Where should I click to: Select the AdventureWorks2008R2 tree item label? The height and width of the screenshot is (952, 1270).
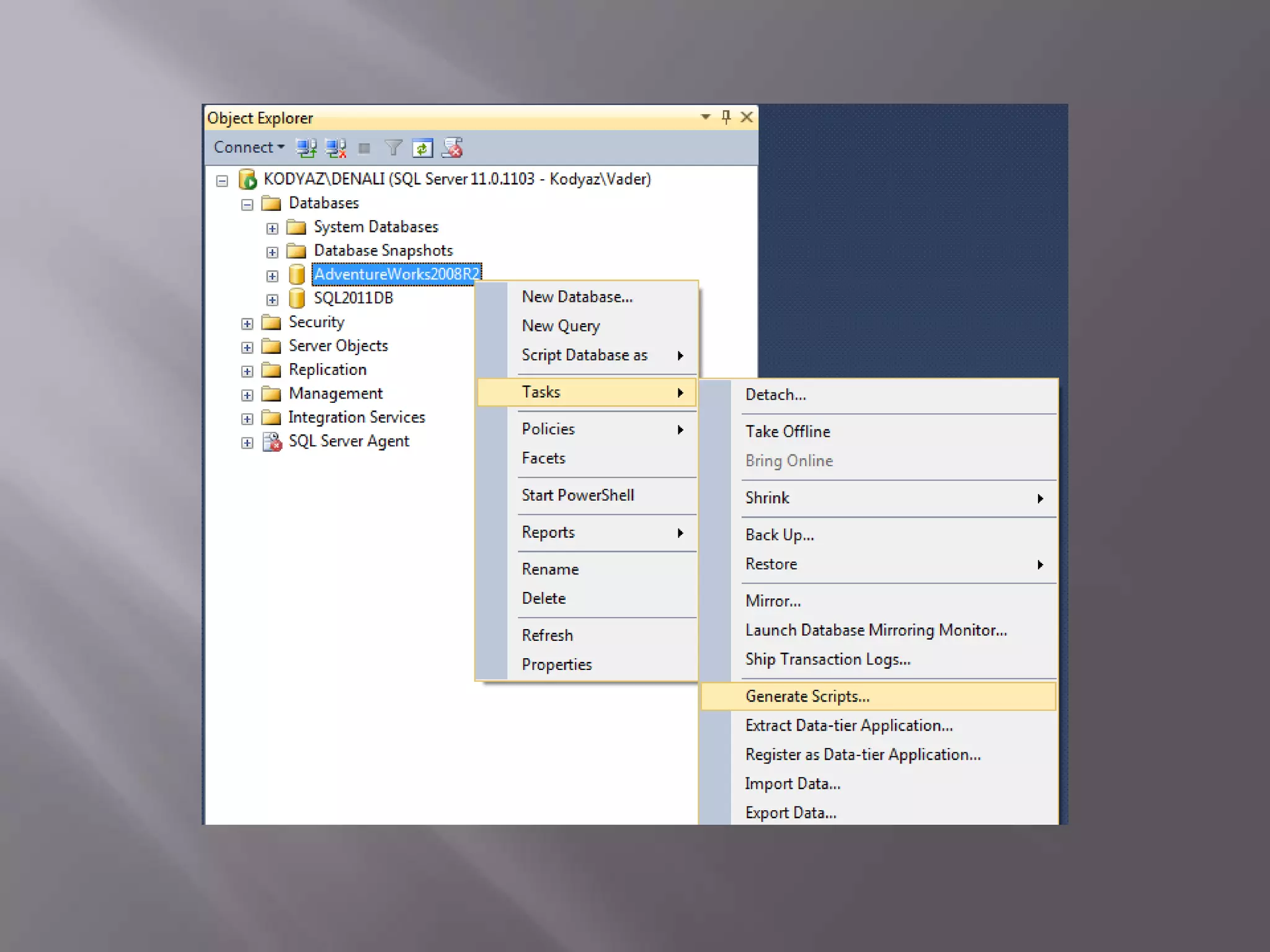[x=397, y=275]
